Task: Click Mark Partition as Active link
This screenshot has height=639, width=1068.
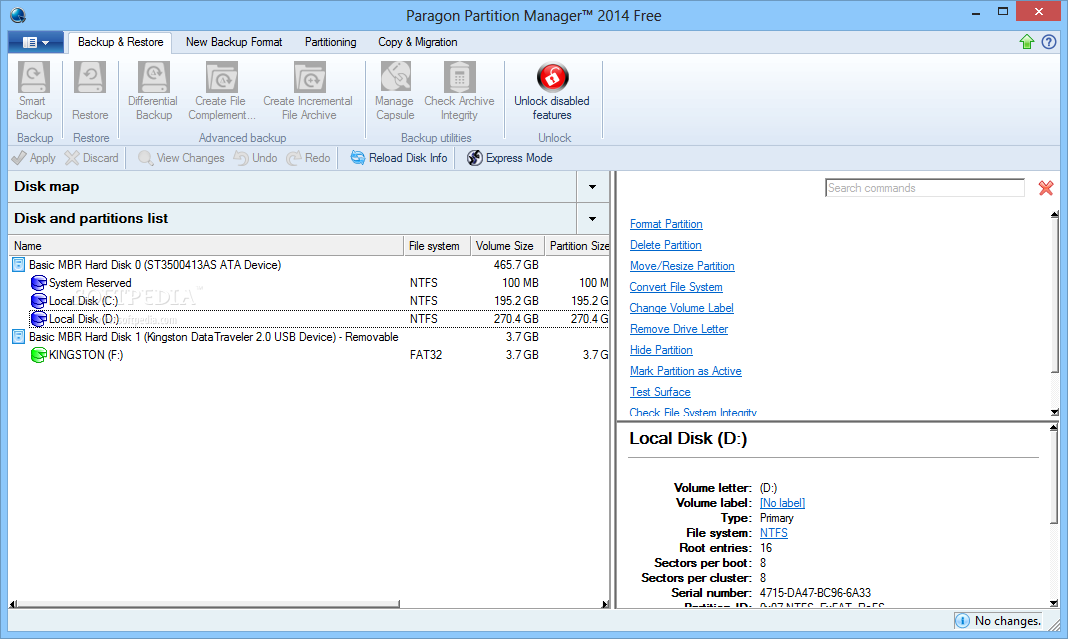Action: pyautogui.click(x=685, y=371)
